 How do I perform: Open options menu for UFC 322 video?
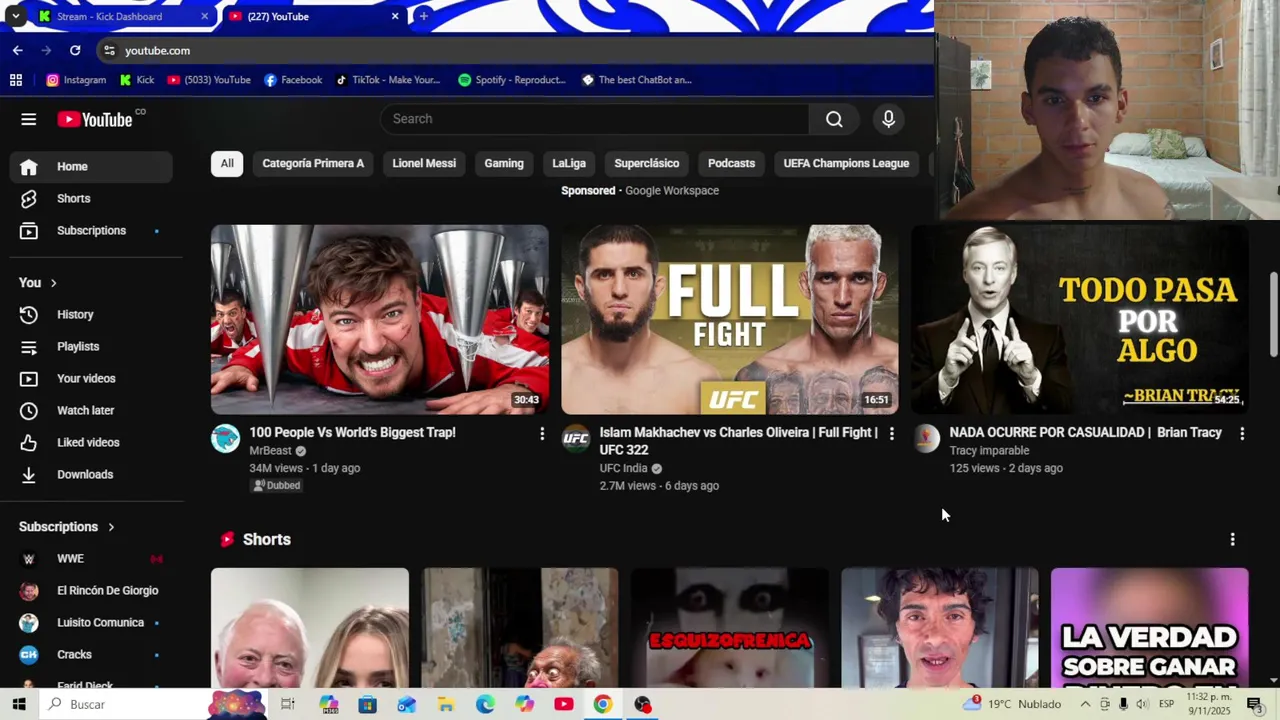point(892,433)
